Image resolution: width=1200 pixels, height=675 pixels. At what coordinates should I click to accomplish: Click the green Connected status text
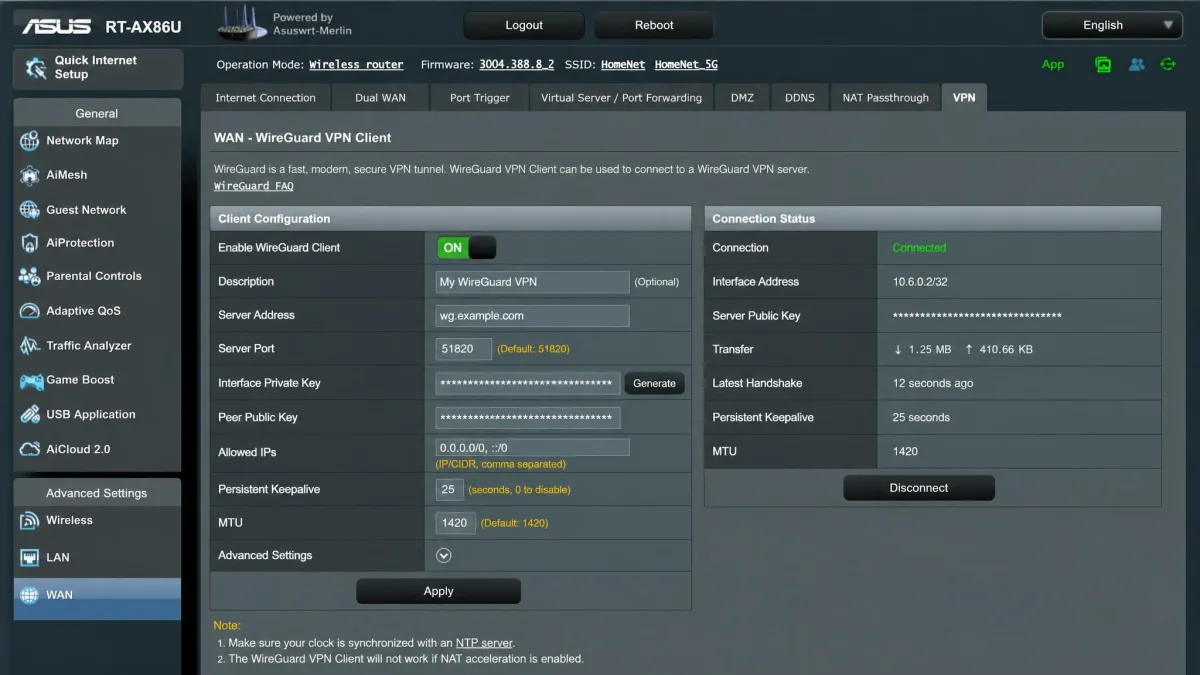click(919, 248)
